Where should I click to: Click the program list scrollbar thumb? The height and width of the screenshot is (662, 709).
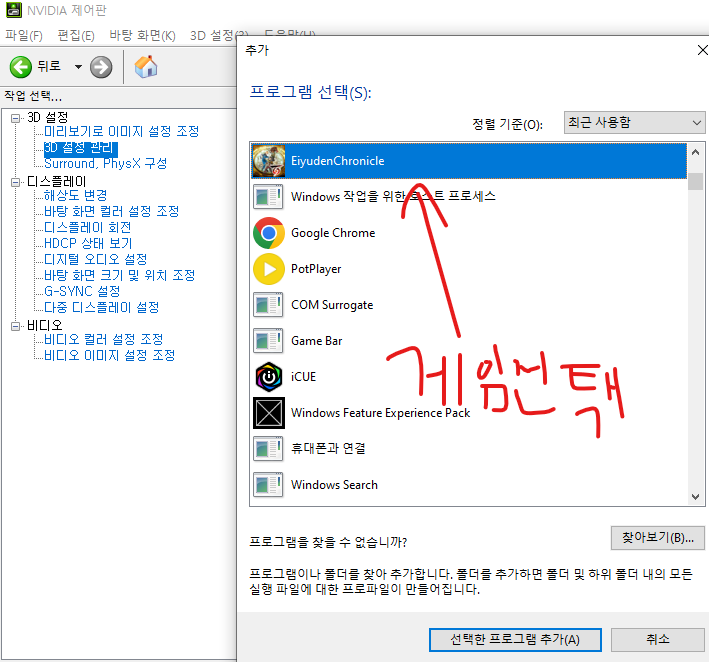(x=695, y=181)
